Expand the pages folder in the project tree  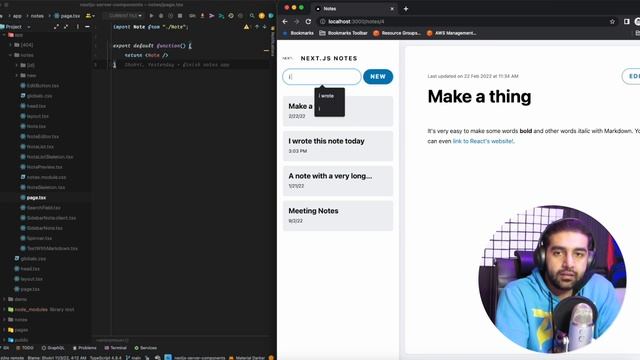click(4, 330)
